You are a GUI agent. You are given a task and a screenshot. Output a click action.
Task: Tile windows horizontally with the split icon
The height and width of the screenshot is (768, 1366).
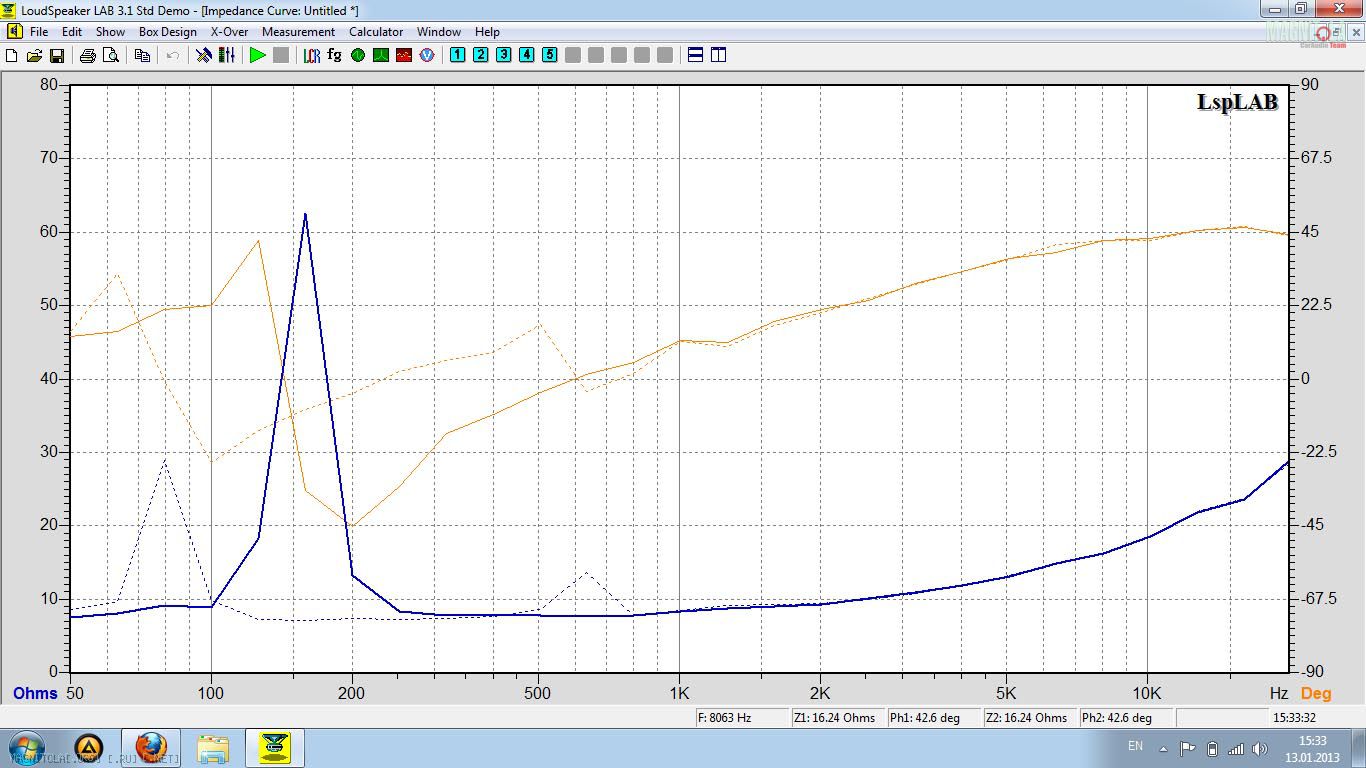point(696,55)
